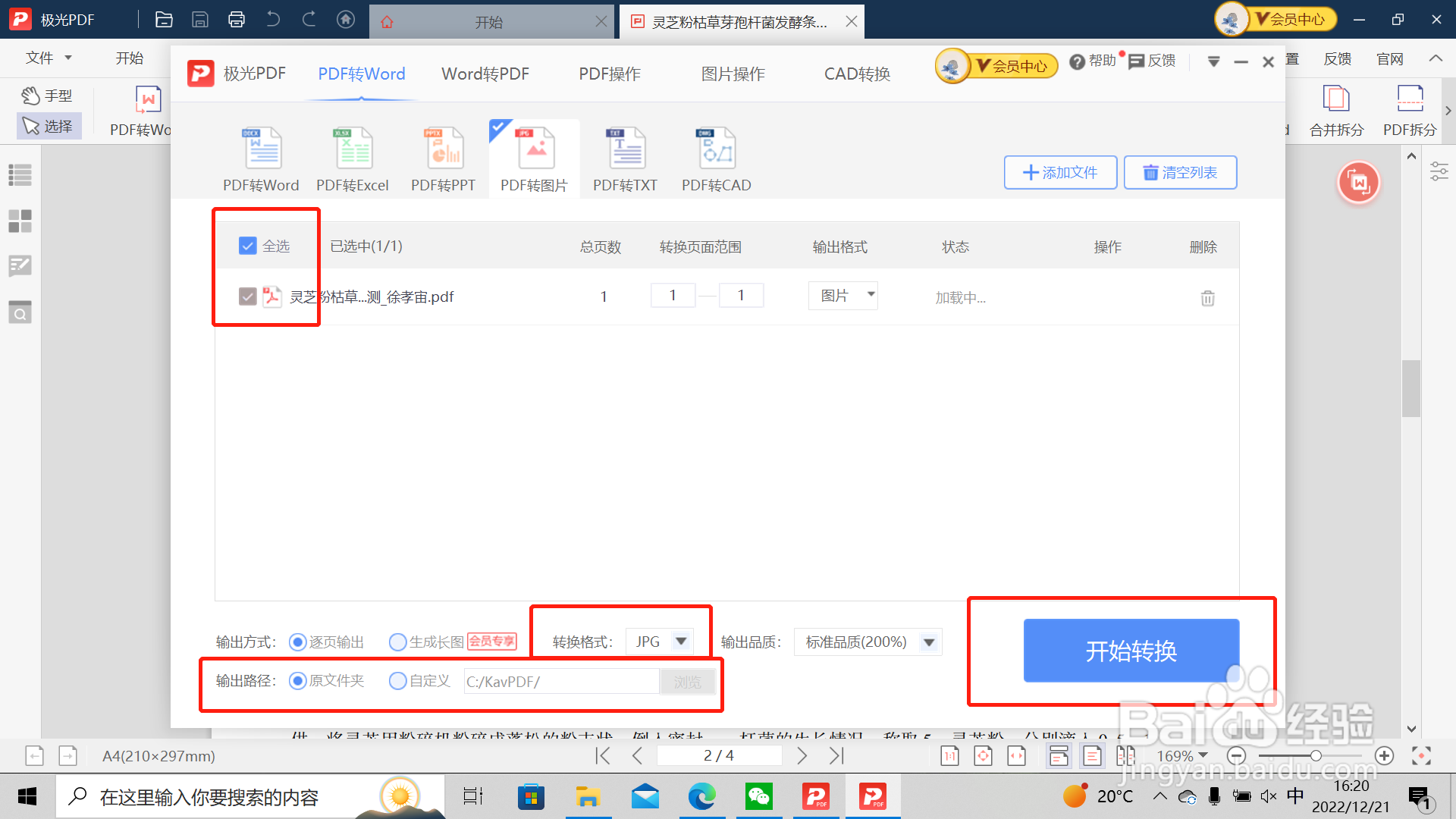The width and height of the screenshot is (1456, 819).
Task: Switch to the PDF转Word top tab
Action: [x=362, y=74]
